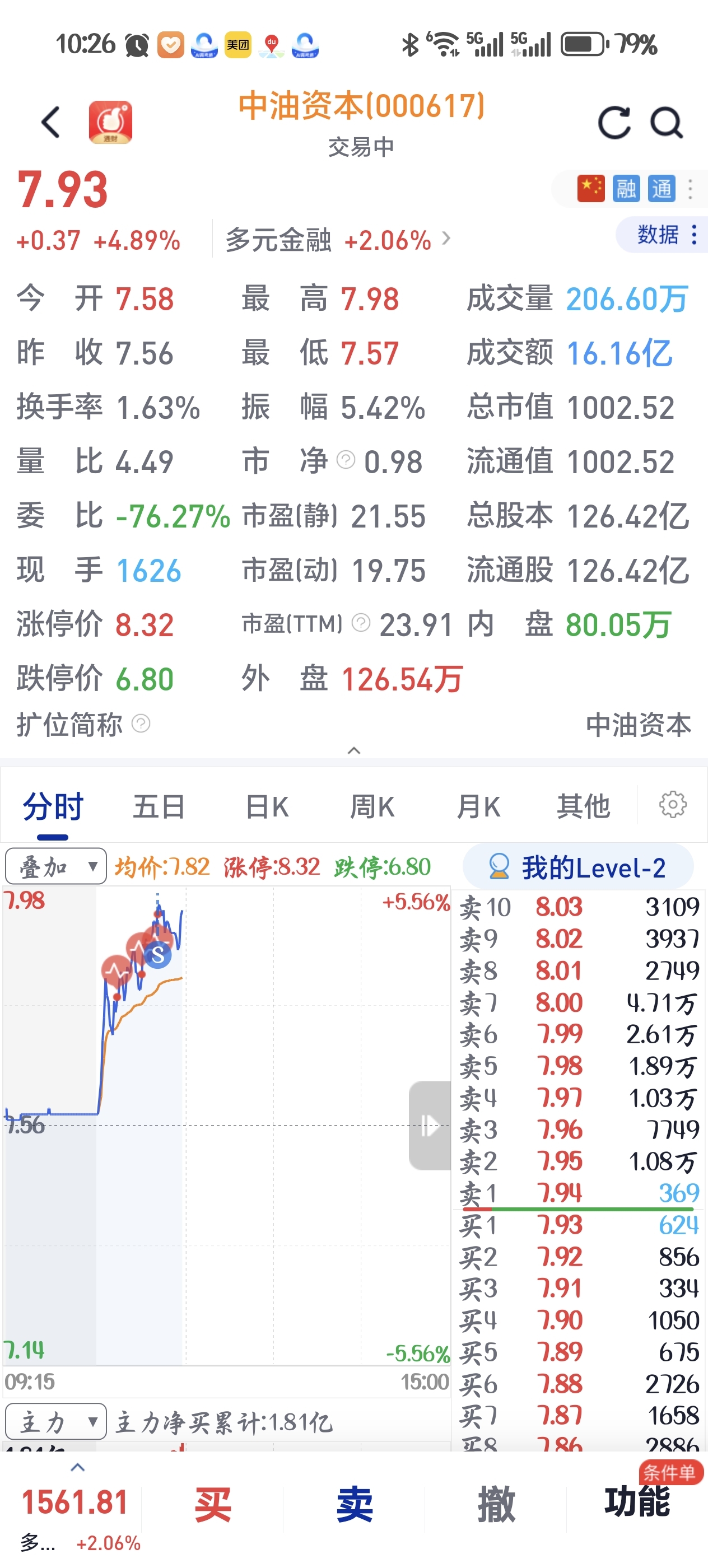This screenshot has height=1568, width=708.
Task: Tap the 1561.81 index value
Action: (75, 1502)
